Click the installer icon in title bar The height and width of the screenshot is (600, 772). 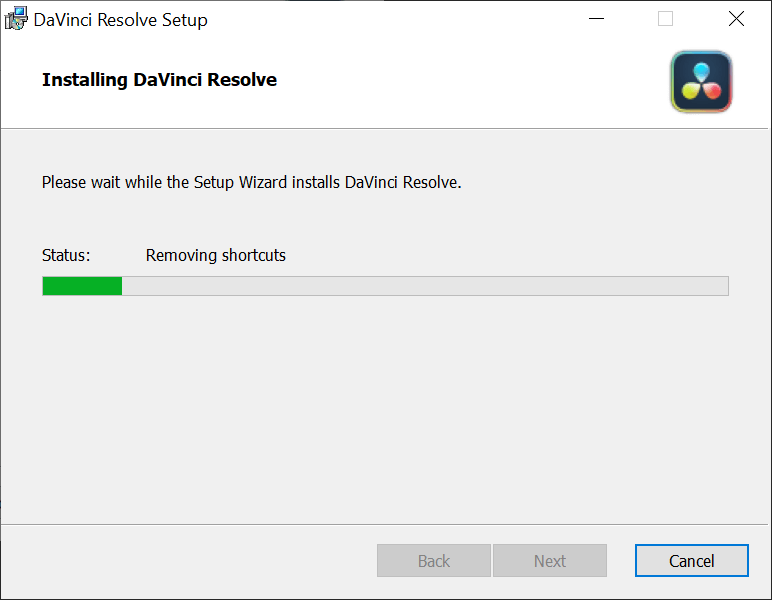point(16,19)
